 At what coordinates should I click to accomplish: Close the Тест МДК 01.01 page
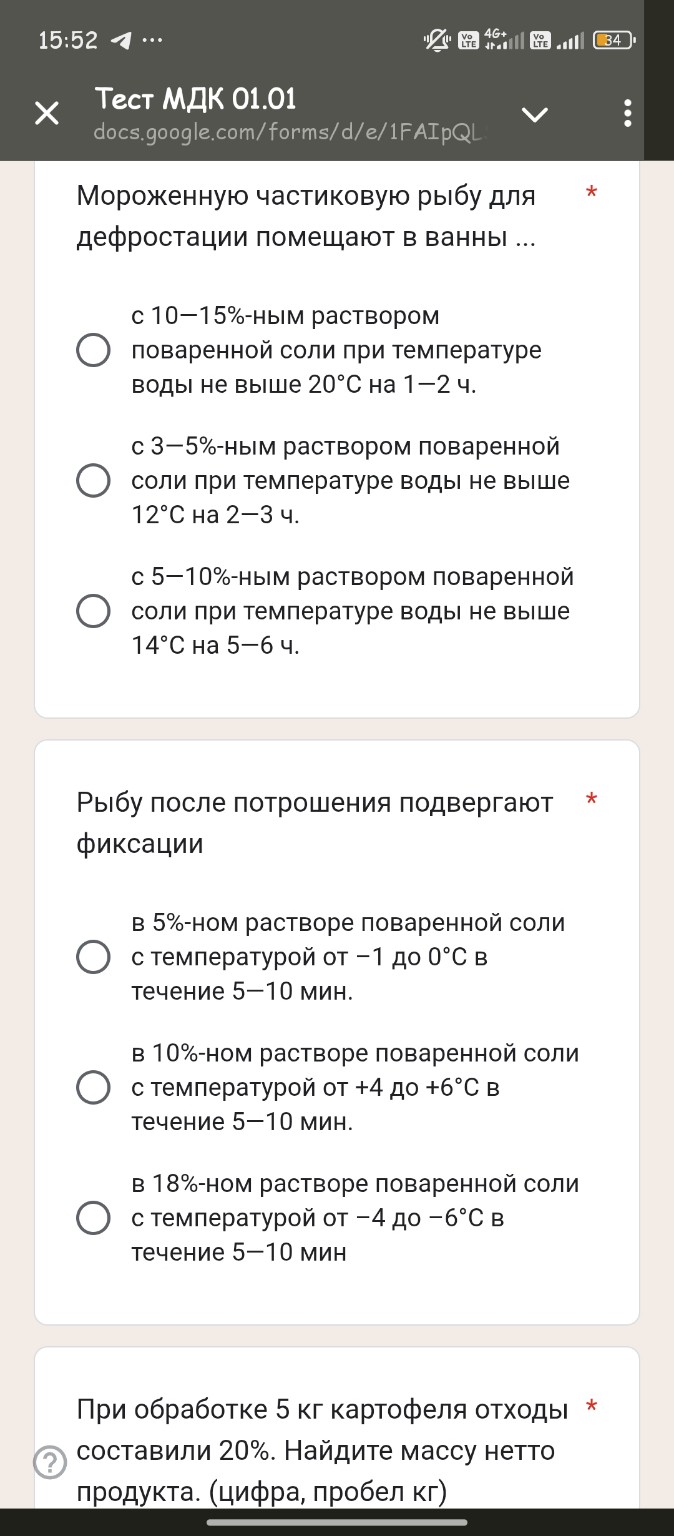click(45, 114)
